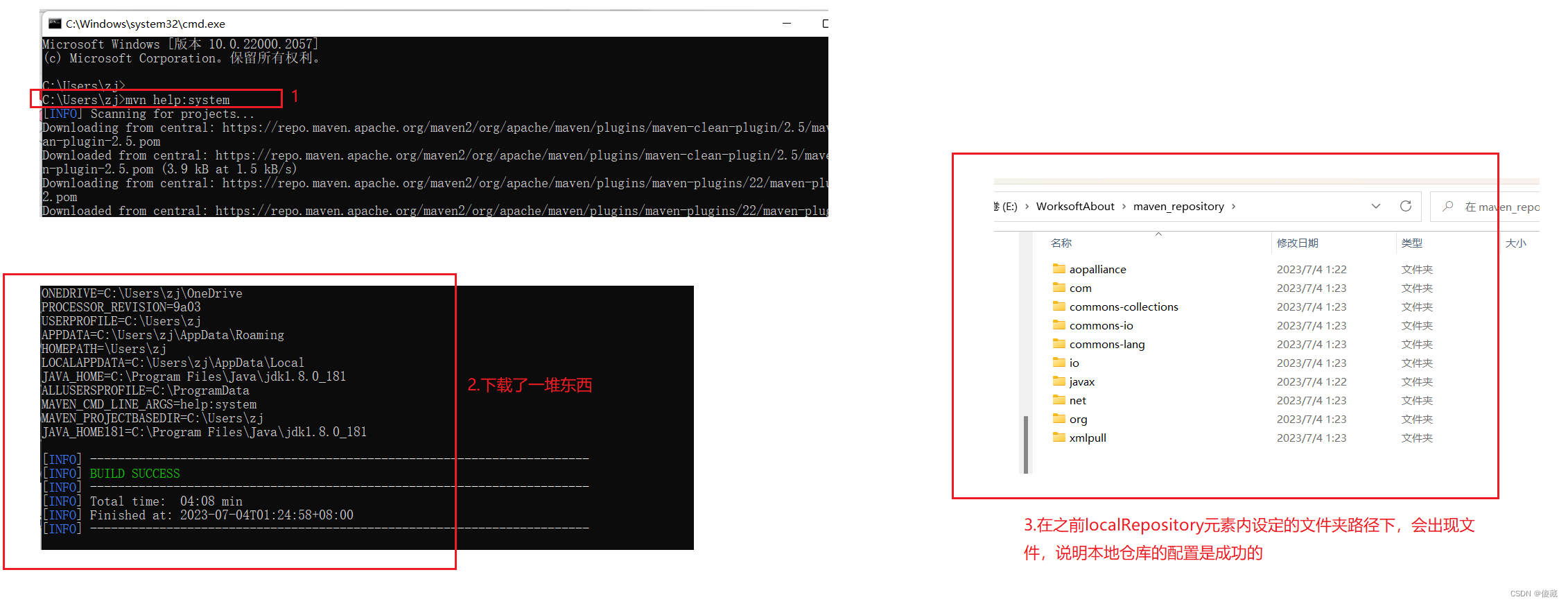Sort by the 大小 column header
This screenshot has height=604, width=1568.
[1516, 243]
